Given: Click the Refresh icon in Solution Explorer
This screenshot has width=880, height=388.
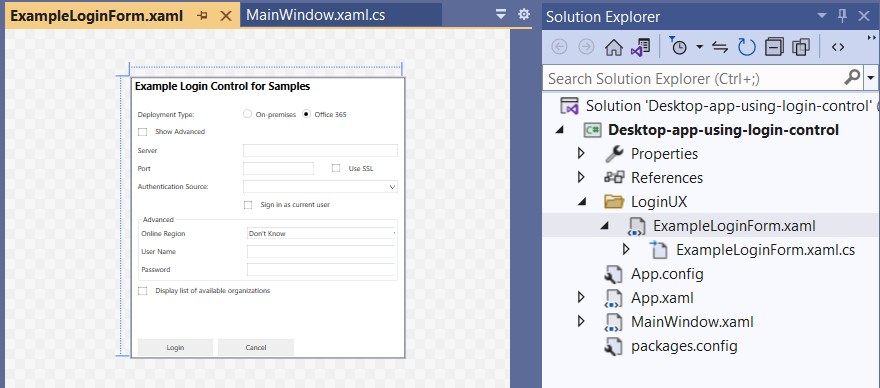Looking at the screenshot, I should [x=746, y=47].
